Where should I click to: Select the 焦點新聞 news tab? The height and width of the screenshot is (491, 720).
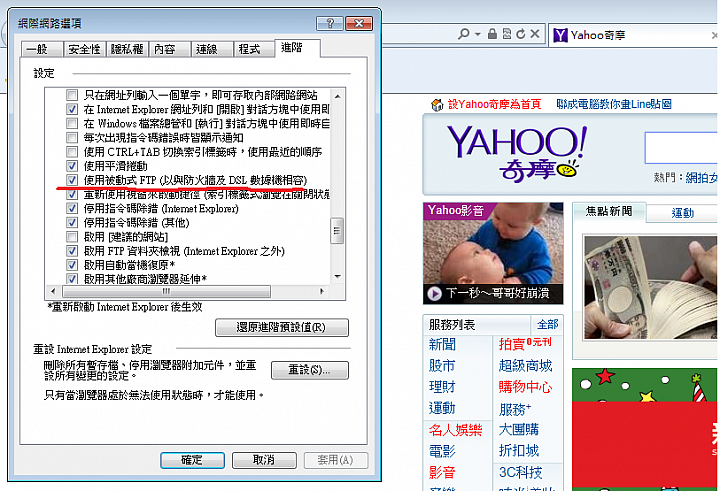(609, 211)
